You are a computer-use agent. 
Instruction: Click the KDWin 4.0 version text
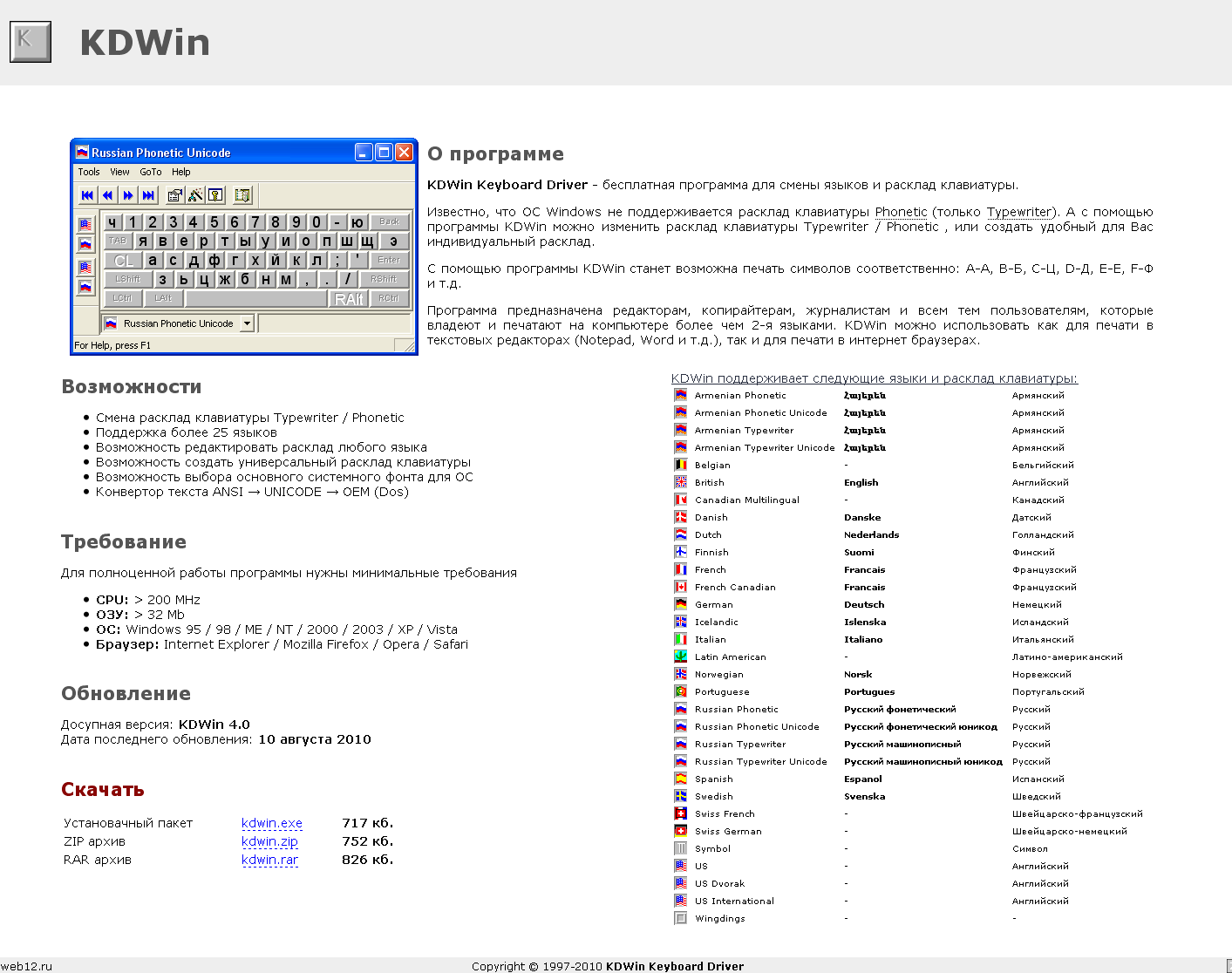[214, 725]
